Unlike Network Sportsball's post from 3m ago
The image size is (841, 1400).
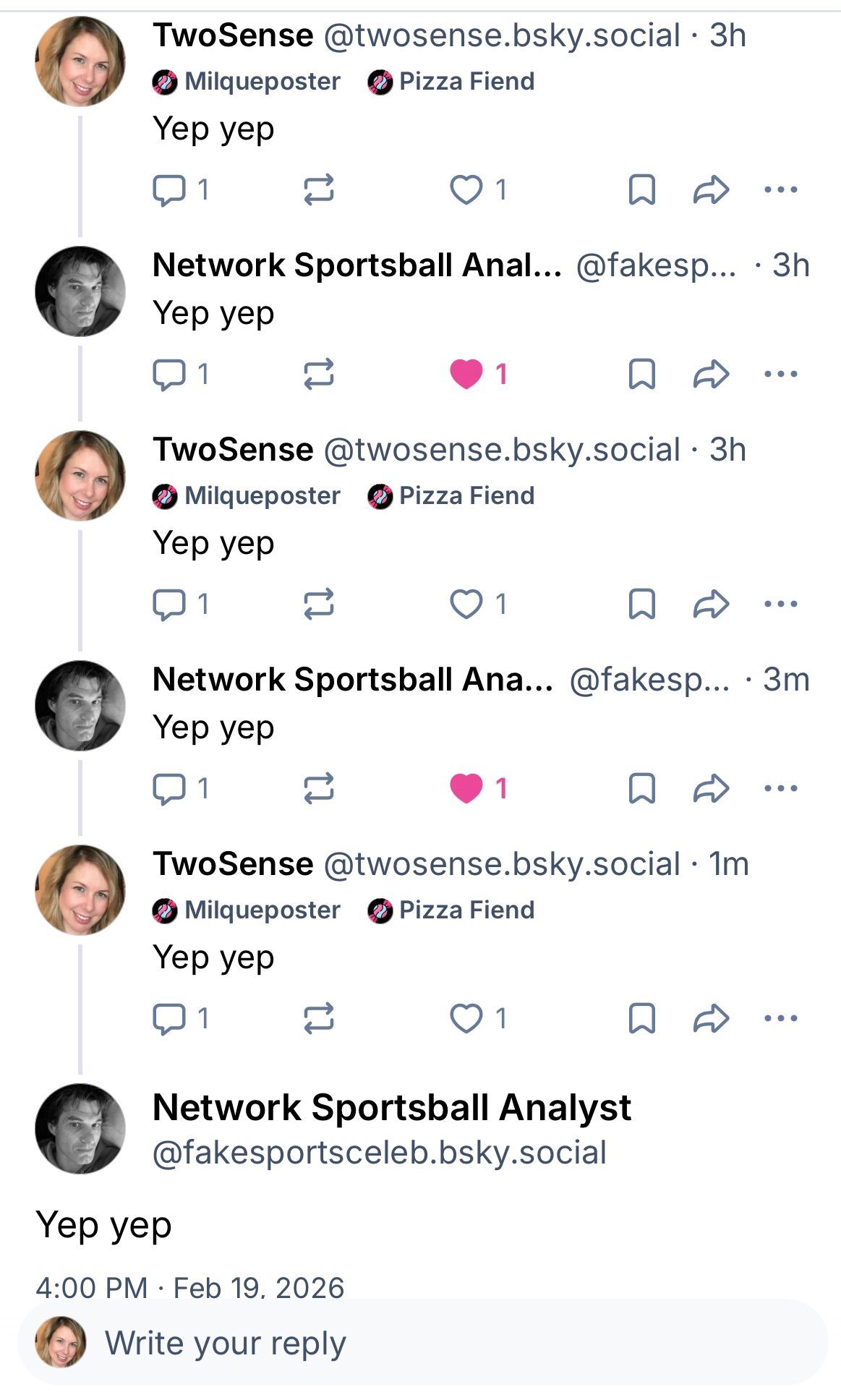(466, 788)
